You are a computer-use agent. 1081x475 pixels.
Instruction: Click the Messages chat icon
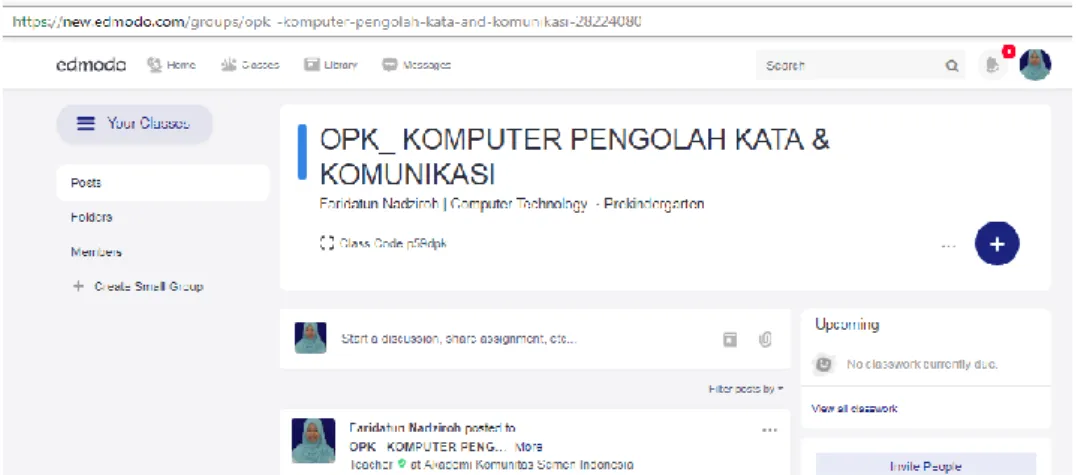pos(390,65)
